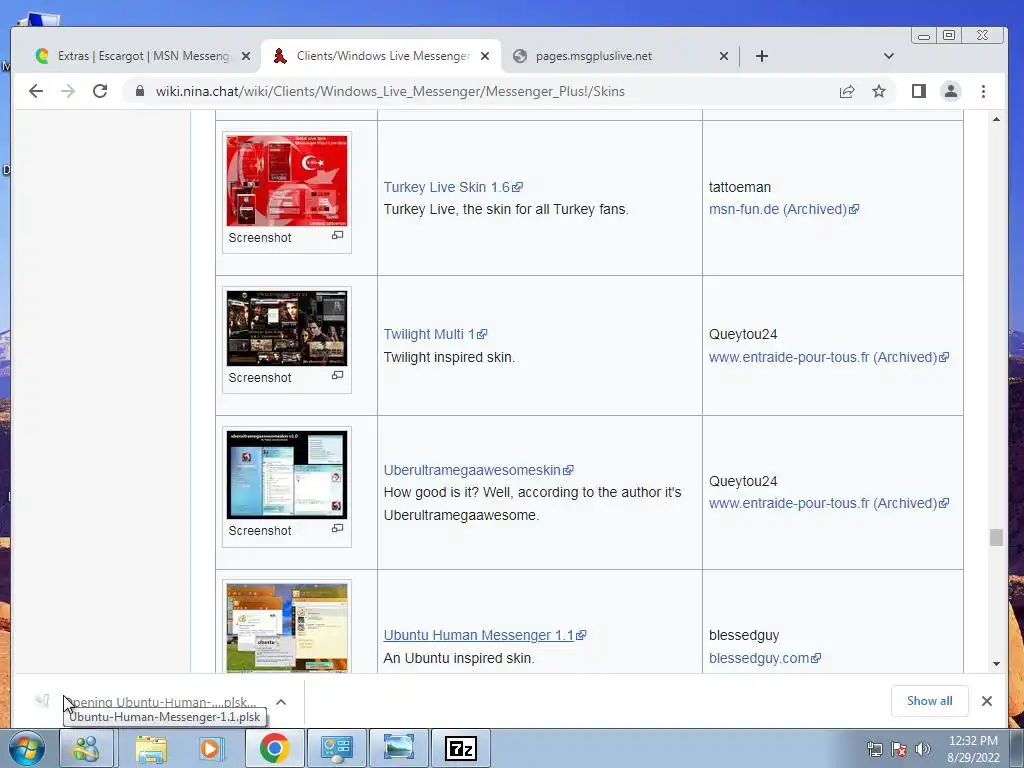1024x768 pixels.
Task: Click the volume speaker tray icon
Action: coord(922,749)
